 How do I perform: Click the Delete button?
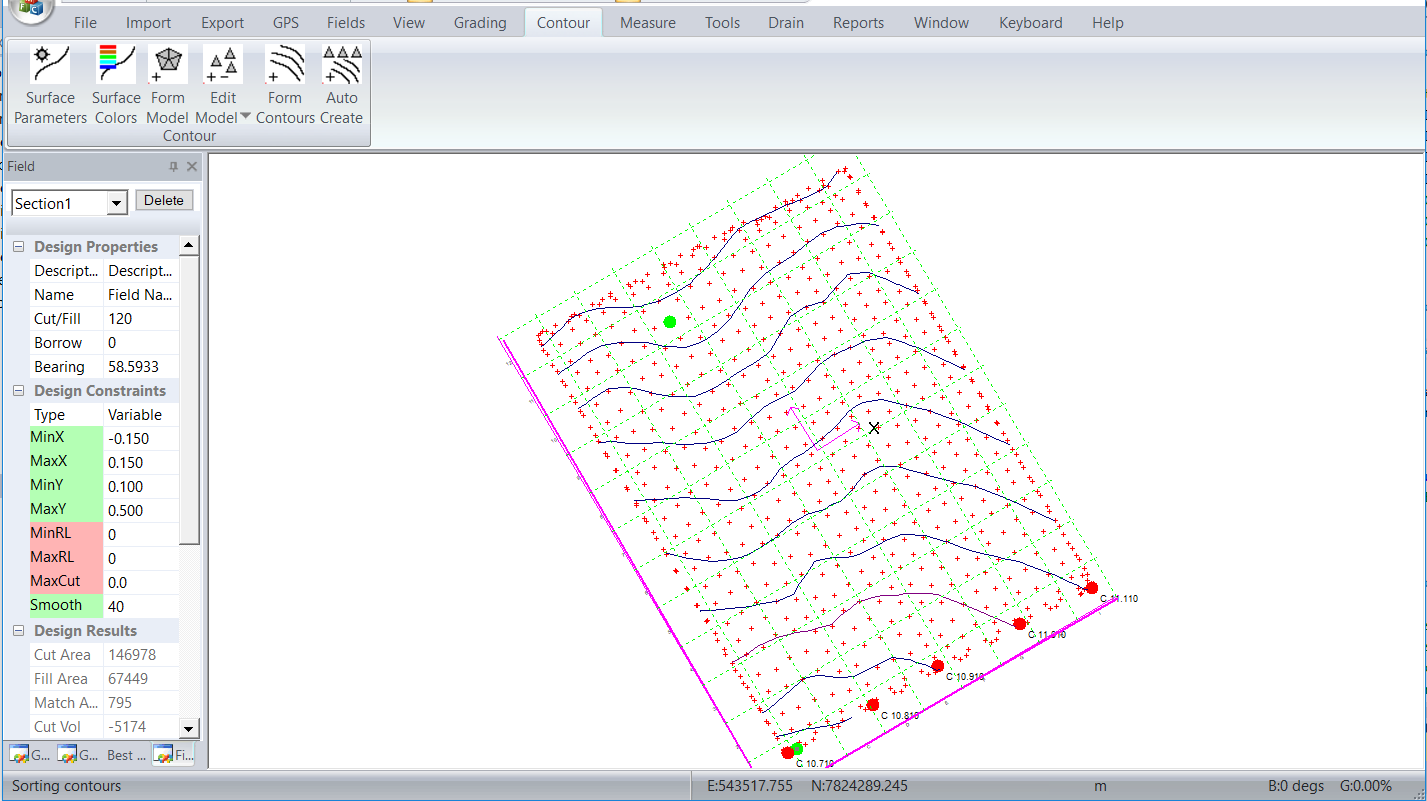click(x=164, y=201)
